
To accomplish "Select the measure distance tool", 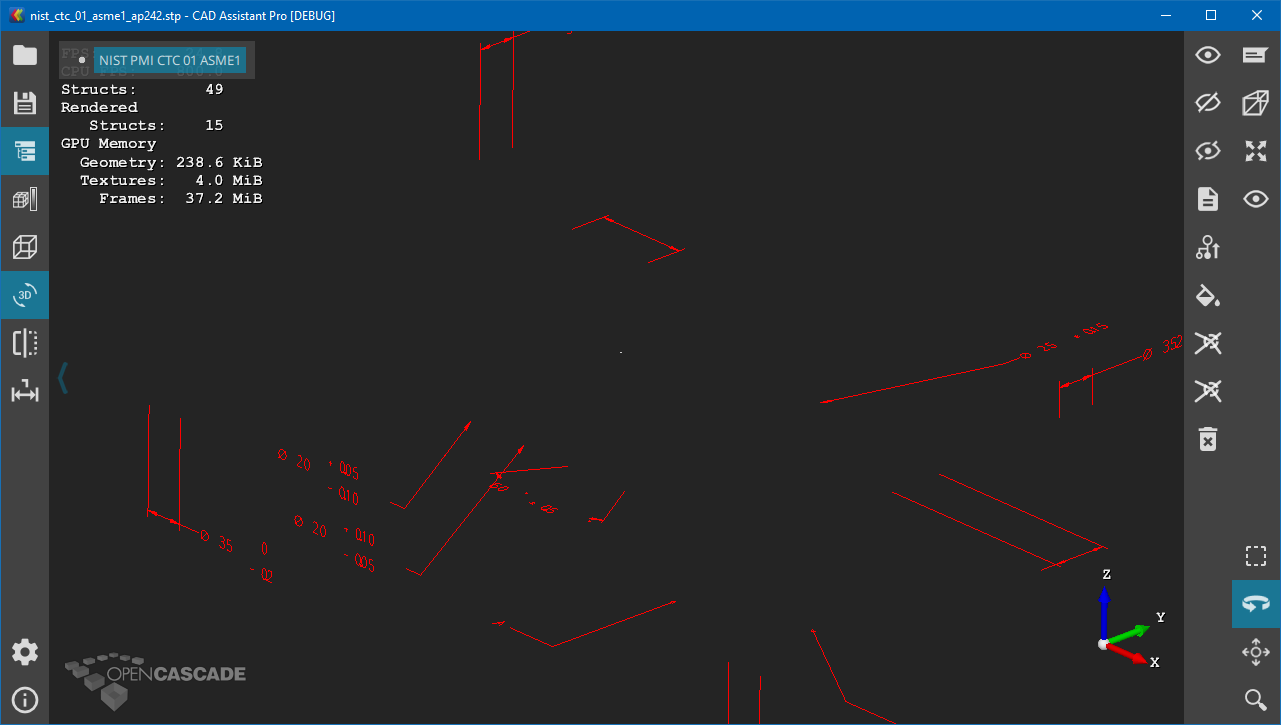I will click(x=25, y=392).
